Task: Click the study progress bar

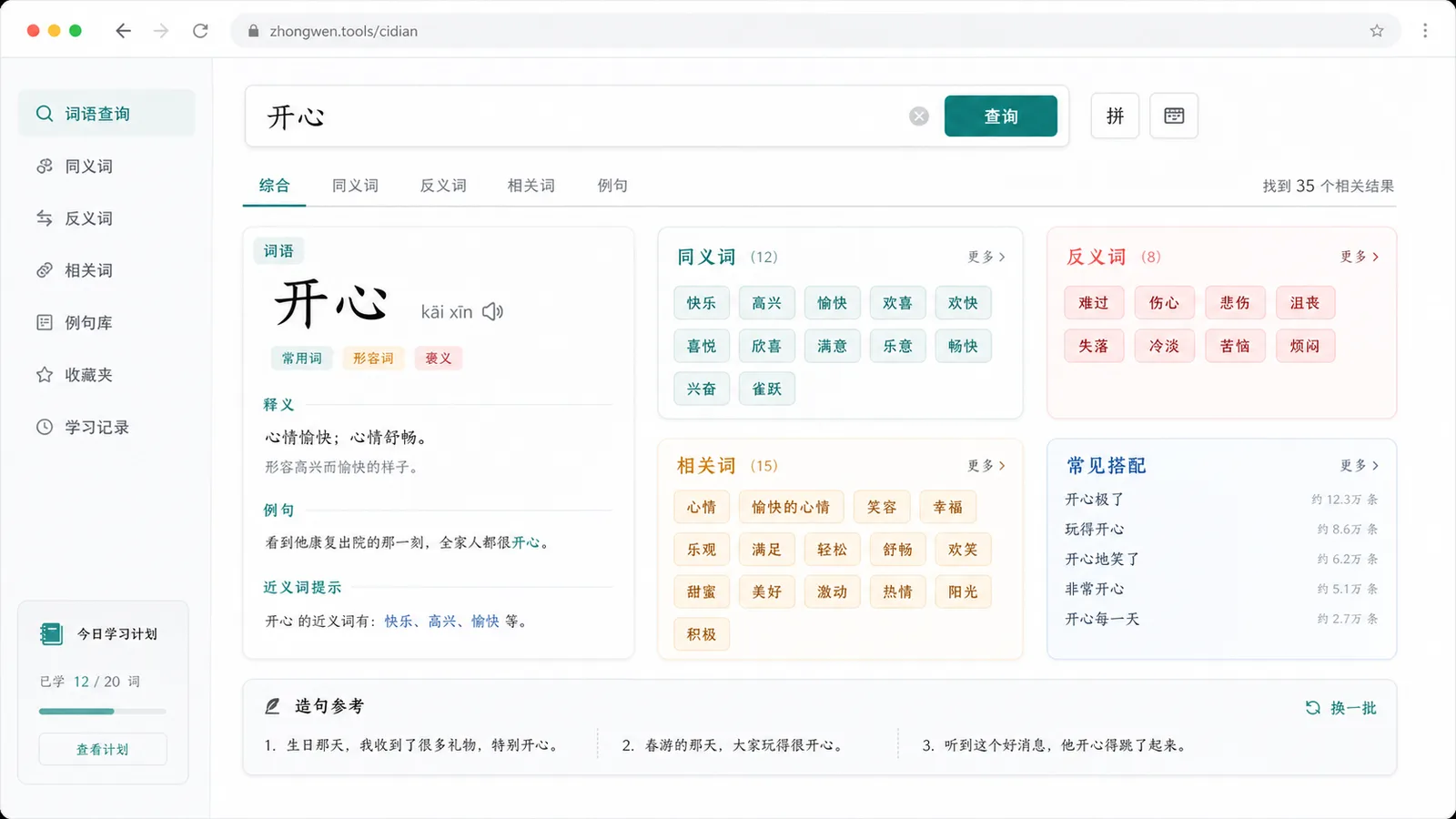Action: coord(103,711)
